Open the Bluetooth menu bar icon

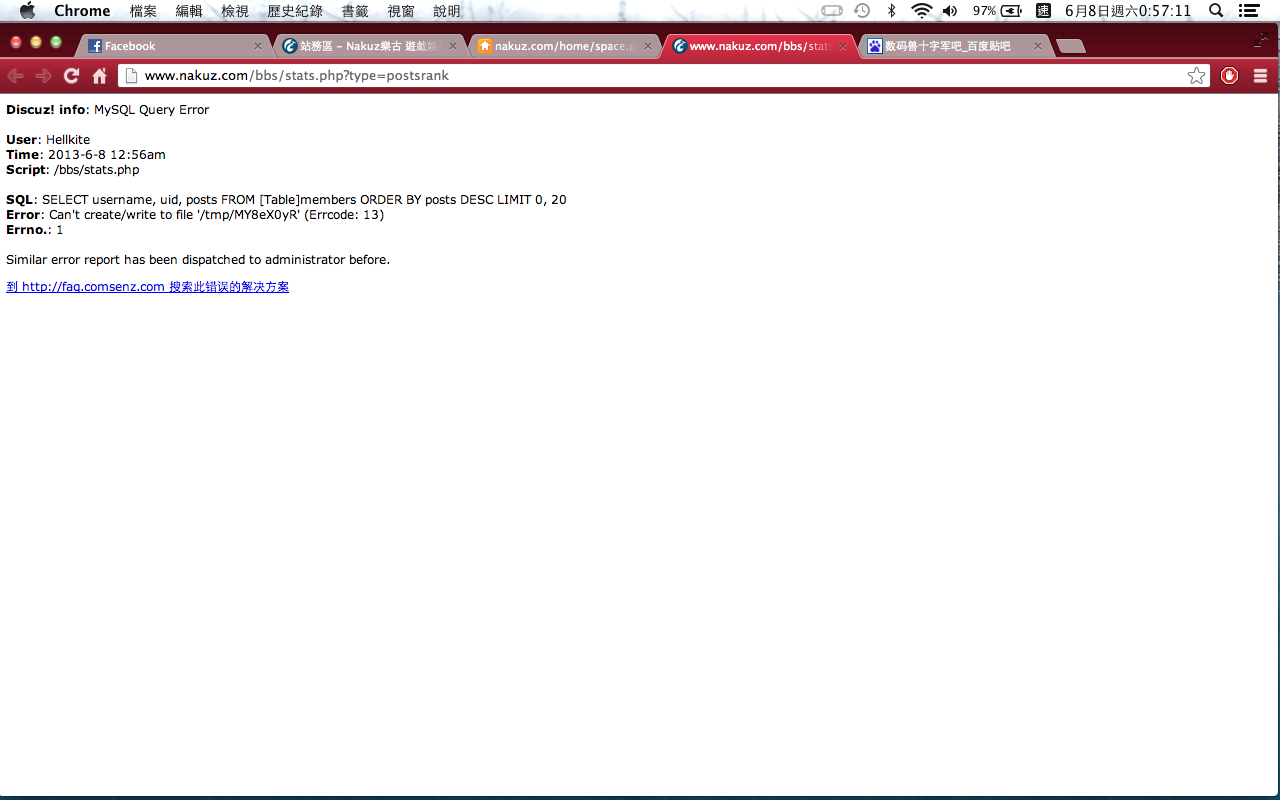(891, 11)
